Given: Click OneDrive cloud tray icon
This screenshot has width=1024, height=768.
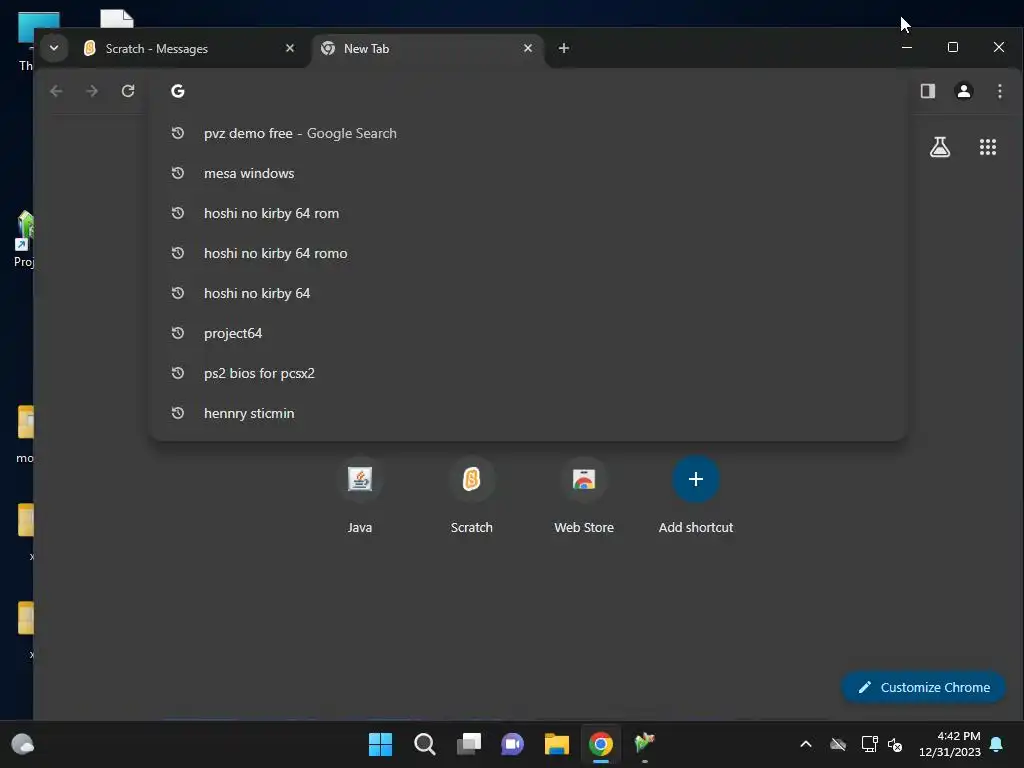Looking at the screenshot, I should (838, 744).
